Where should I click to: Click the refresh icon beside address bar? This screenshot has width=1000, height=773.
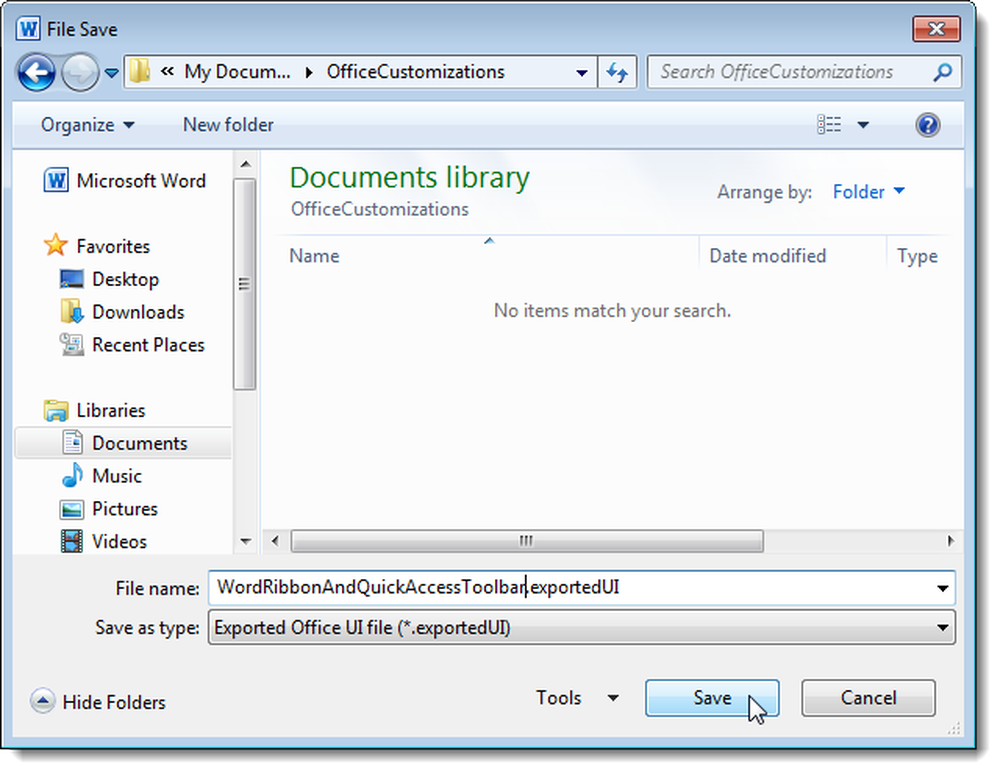617,72
